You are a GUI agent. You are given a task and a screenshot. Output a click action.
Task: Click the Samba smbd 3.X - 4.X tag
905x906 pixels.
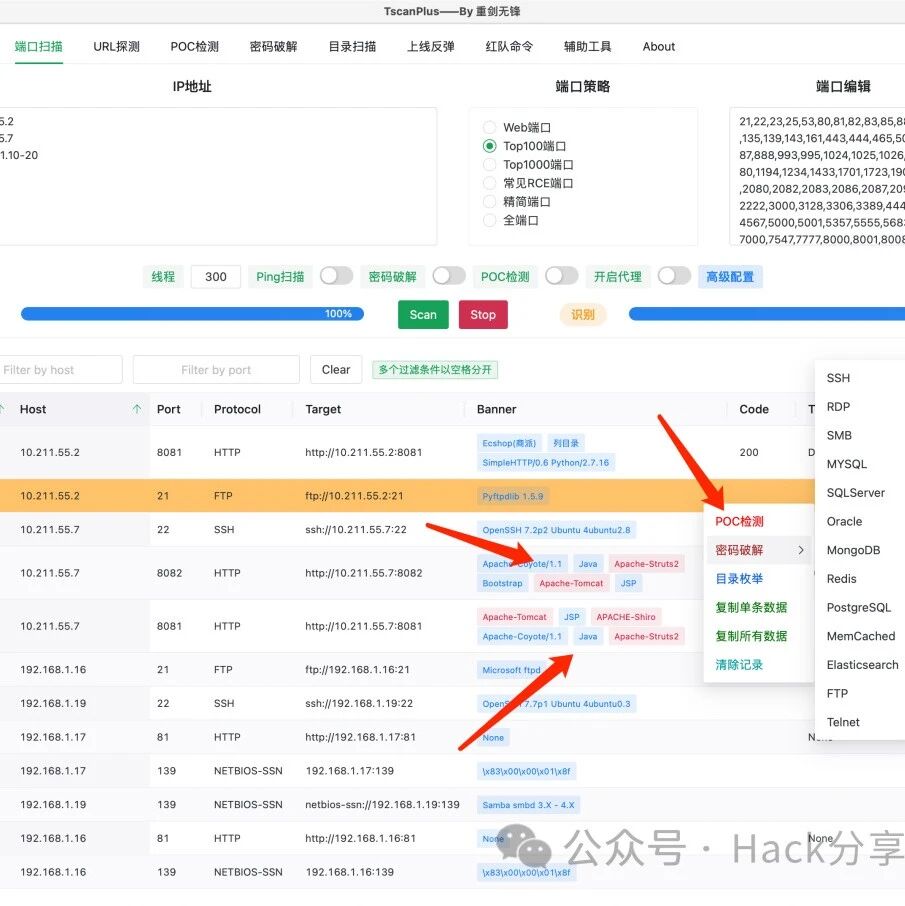tap(528, 804)
